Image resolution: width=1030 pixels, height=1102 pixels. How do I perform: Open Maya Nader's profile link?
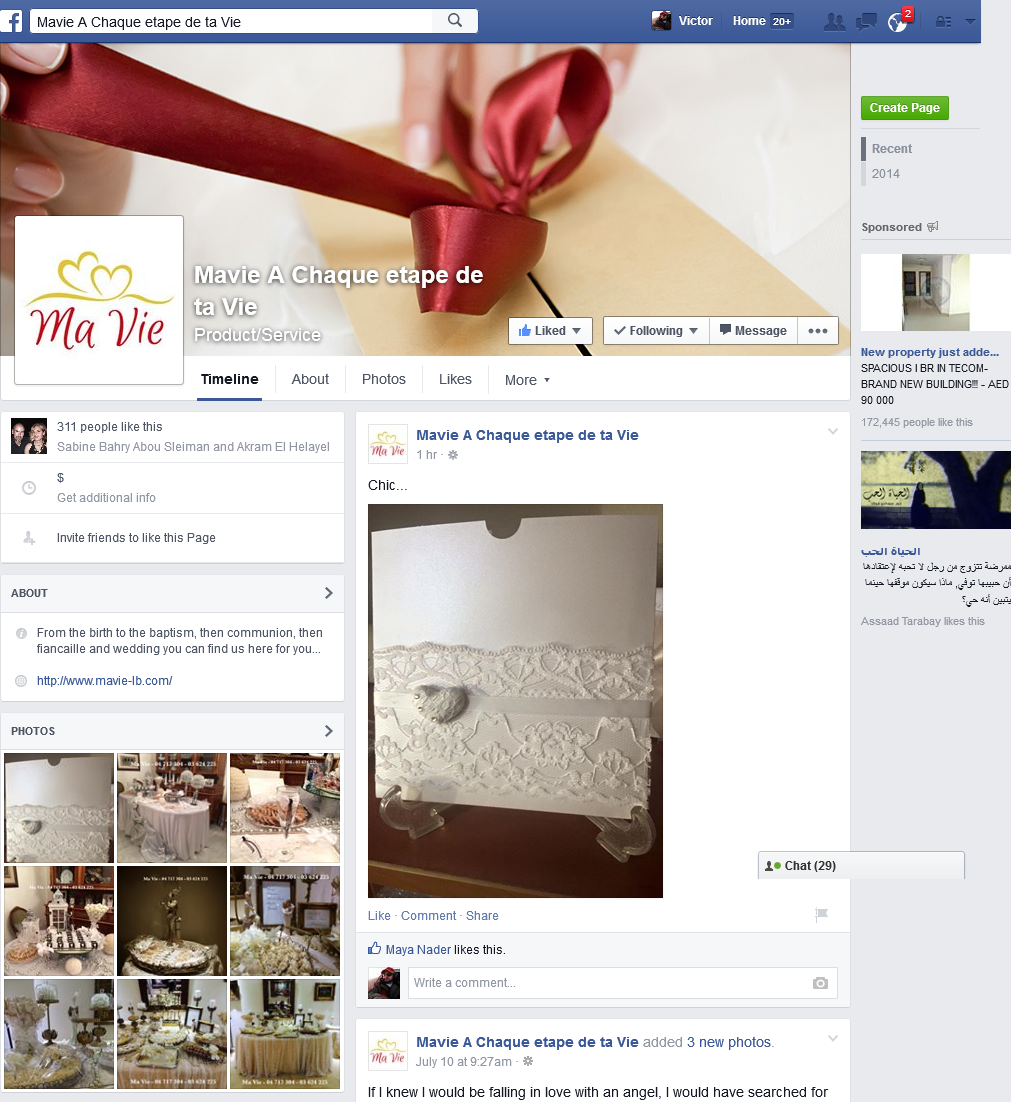click(x=418, y=949)
